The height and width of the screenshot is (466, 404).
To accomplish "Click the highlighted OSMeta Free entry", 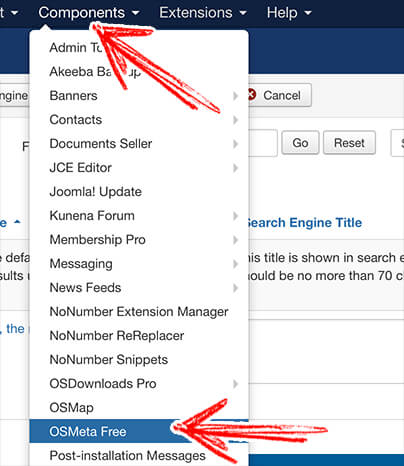I will (x=139, y=431).
